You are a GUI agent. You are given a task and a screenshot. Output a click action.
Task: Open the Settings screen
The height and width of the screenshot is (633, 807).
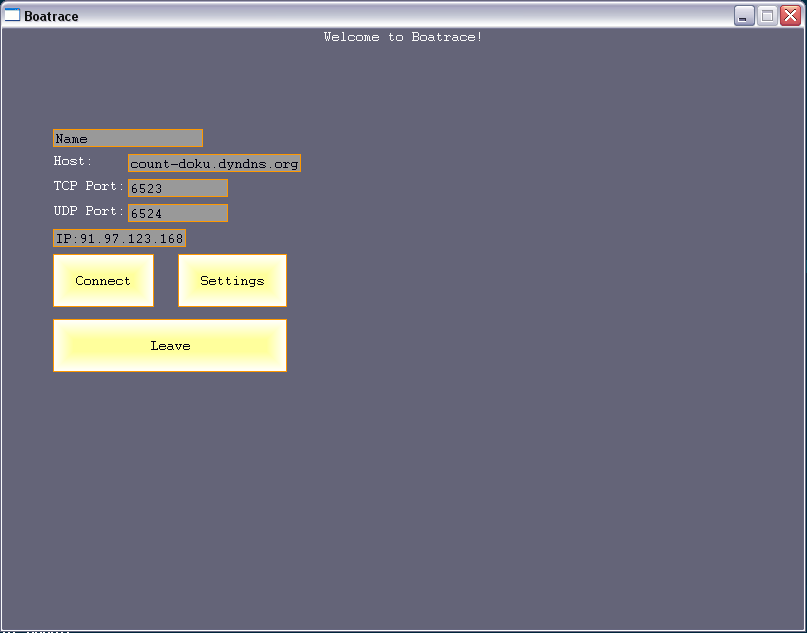(x=232, y=281)
